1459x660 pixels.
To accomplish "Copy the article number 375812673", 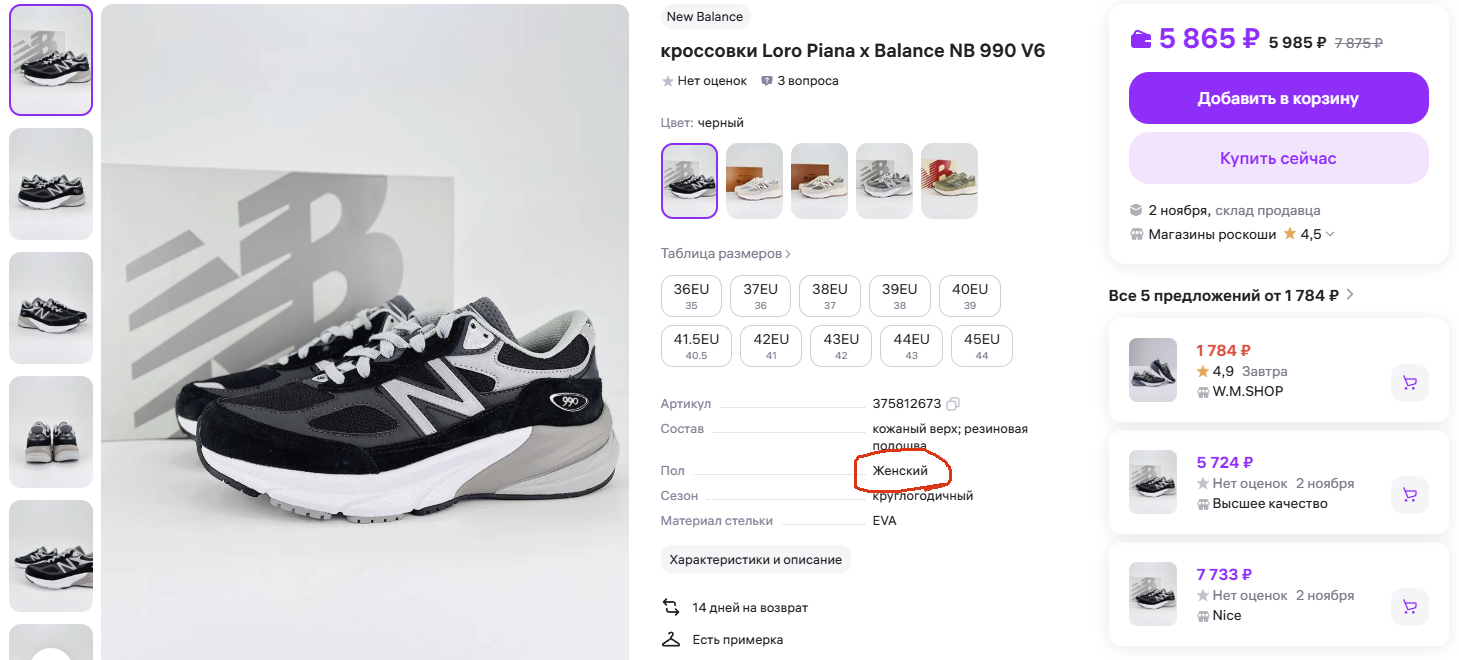I will click(953, 404).
